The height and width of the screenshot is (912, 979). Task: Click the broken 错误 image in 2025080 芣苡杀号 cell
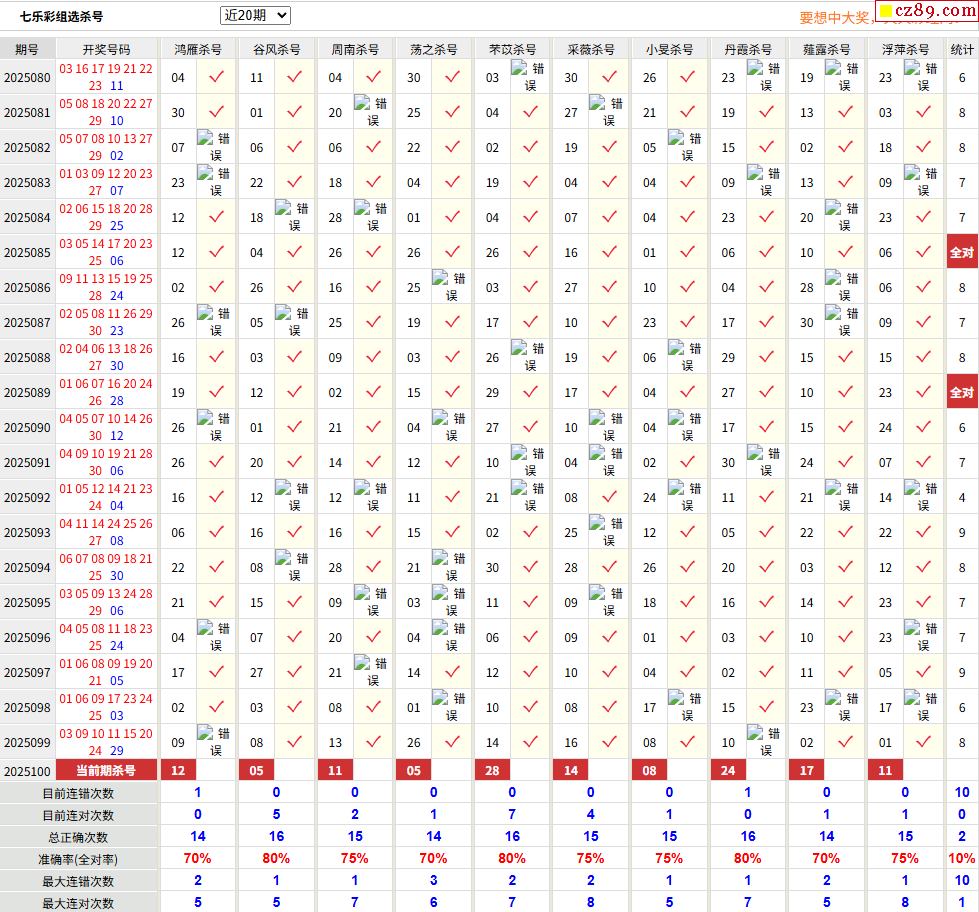pos(528,77)
